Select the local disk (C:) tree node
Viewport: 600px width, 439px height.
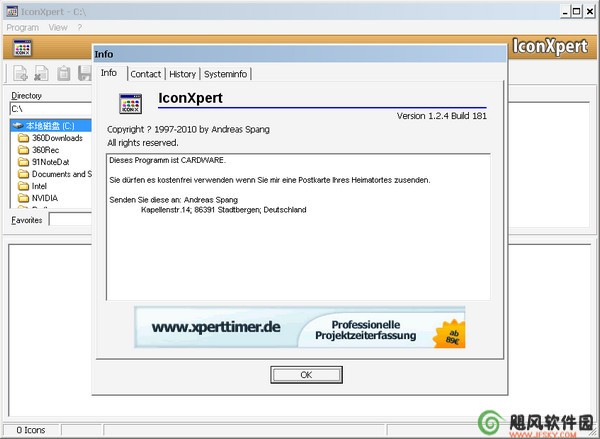50,126
